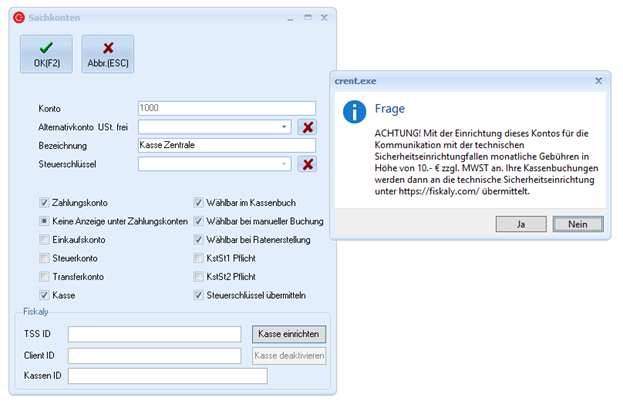Screen dimensions: 623x408
Task: Close the crent.exe dialog with X
Action: point(598,78)
